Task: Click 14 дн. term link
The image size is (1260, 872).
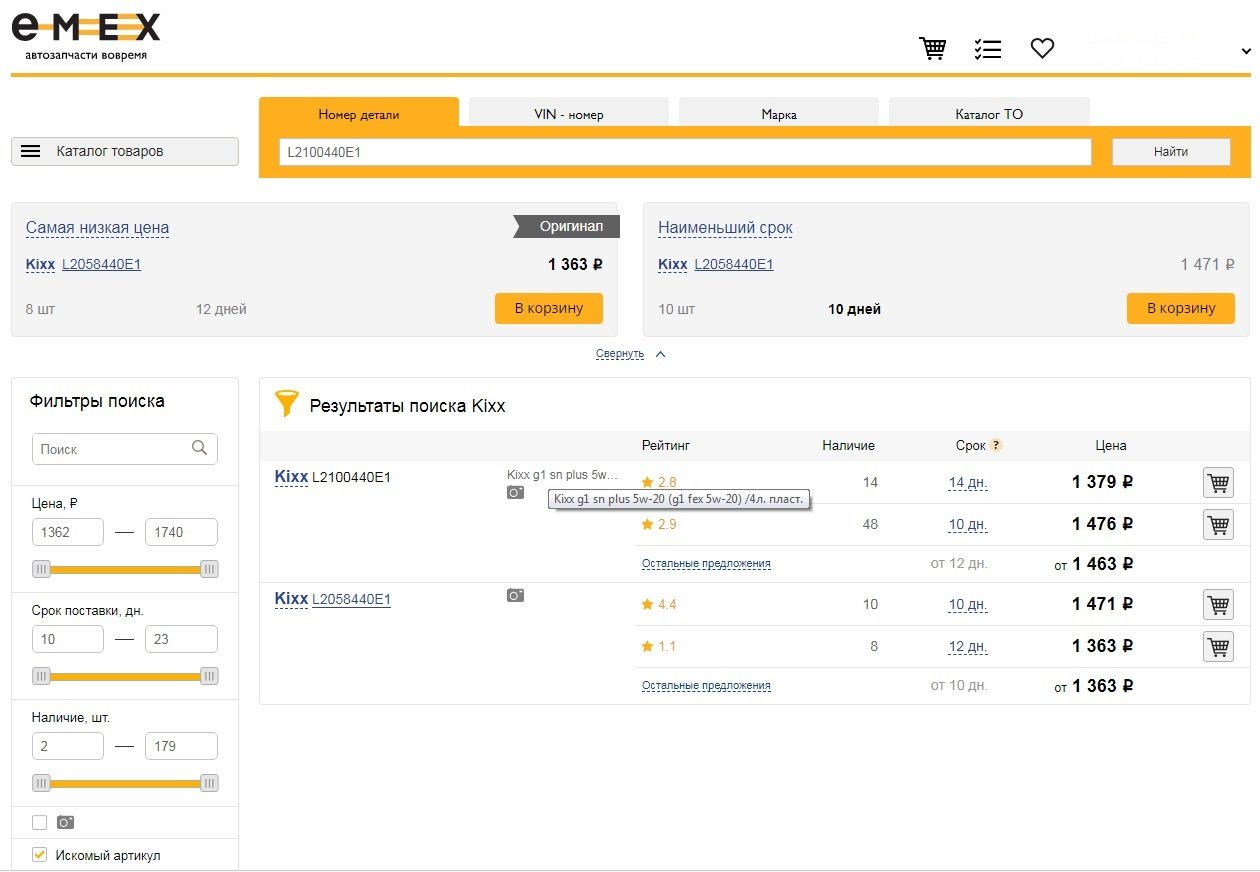Action: (x=968, y=483)
